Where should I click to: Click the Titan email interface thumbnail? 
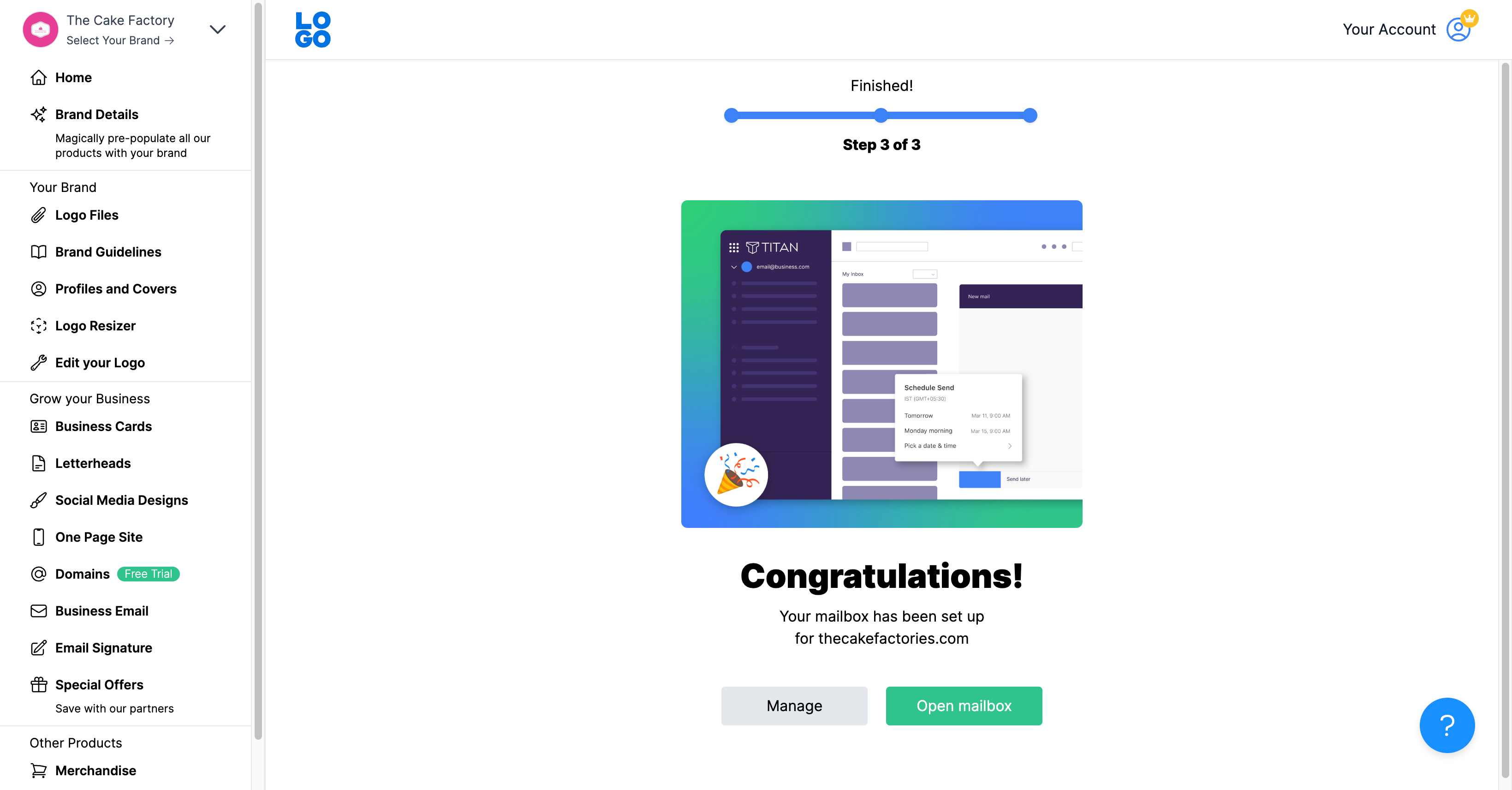coord(882,364)
